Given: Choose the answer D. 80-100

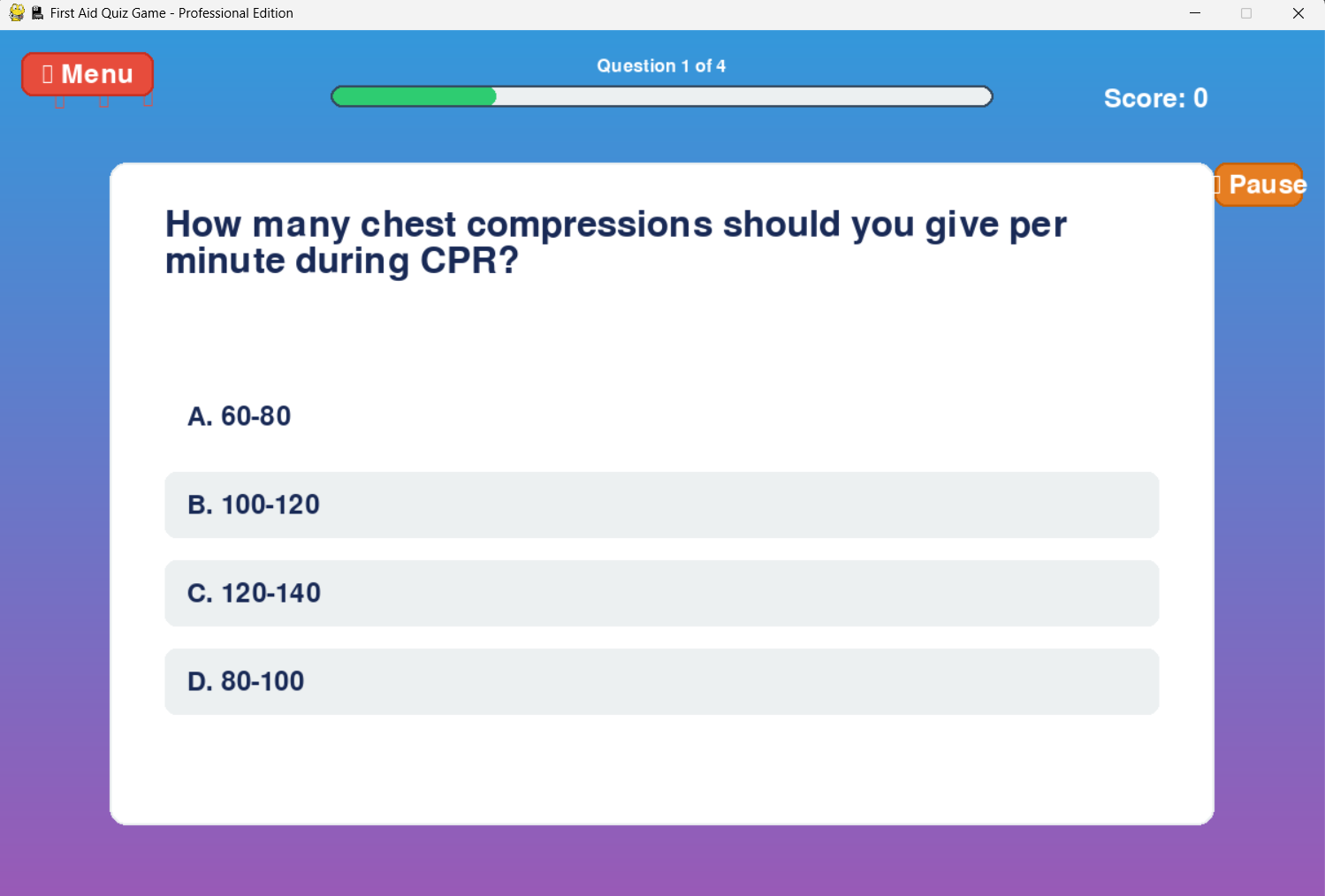Looking at the screenshot, I should 661,681.
